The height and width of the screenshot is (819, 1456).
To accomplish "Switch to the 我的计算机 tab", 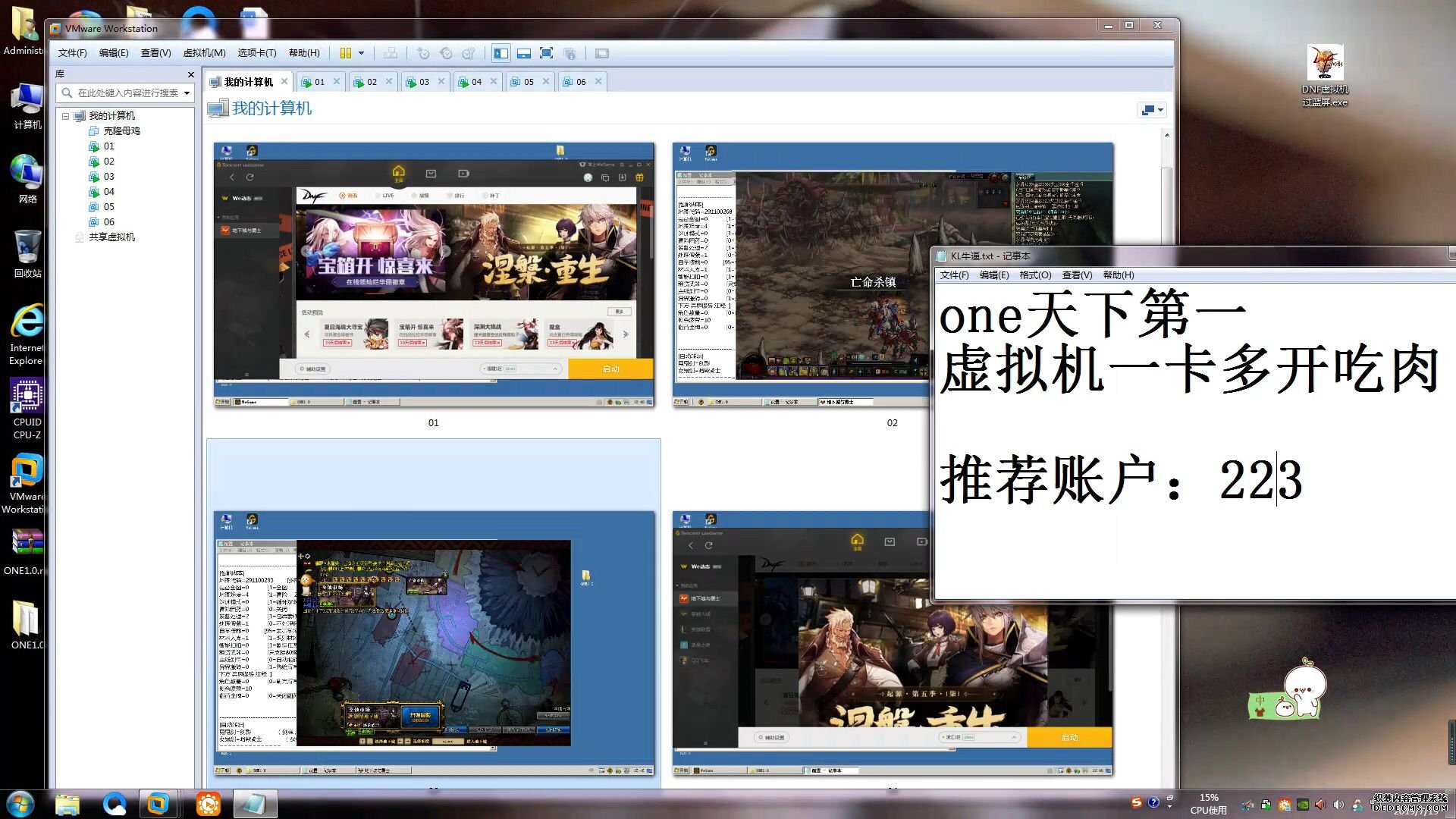I will point(248,82).
